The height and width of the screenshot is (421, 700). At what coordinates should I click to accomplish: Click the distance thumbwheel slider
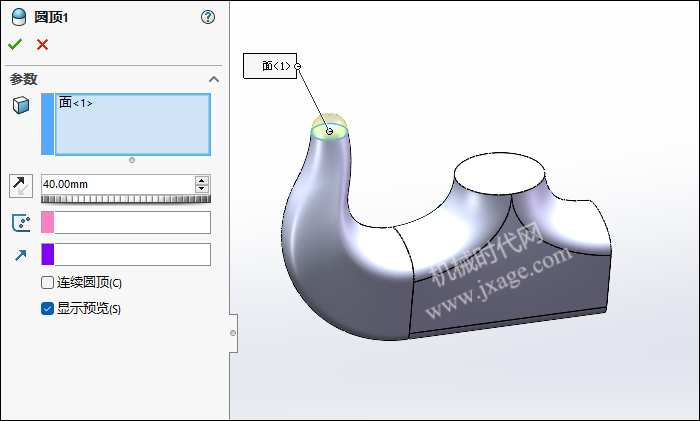point(125,199)
